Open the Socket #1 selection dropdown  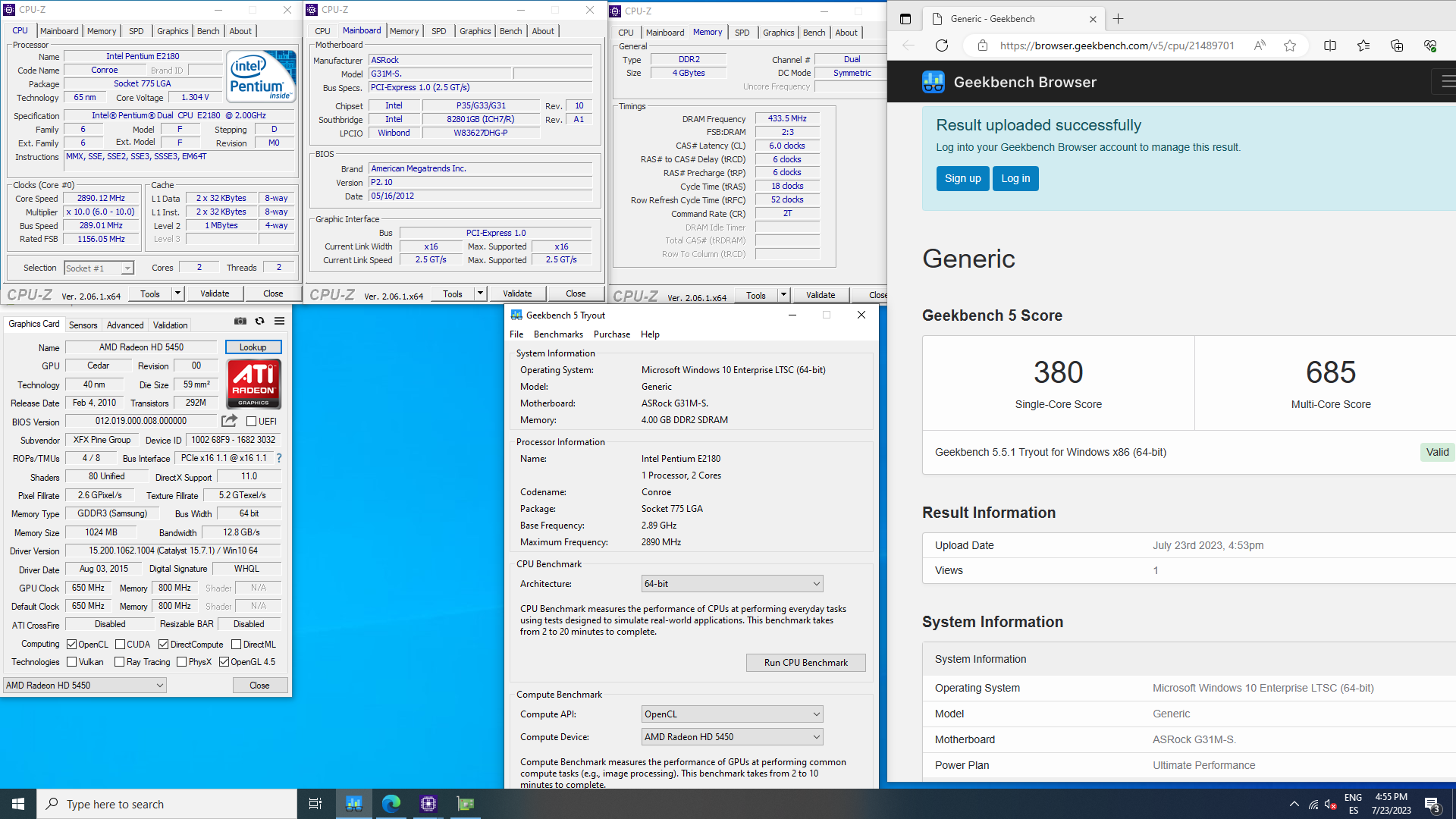coord(99,268)
